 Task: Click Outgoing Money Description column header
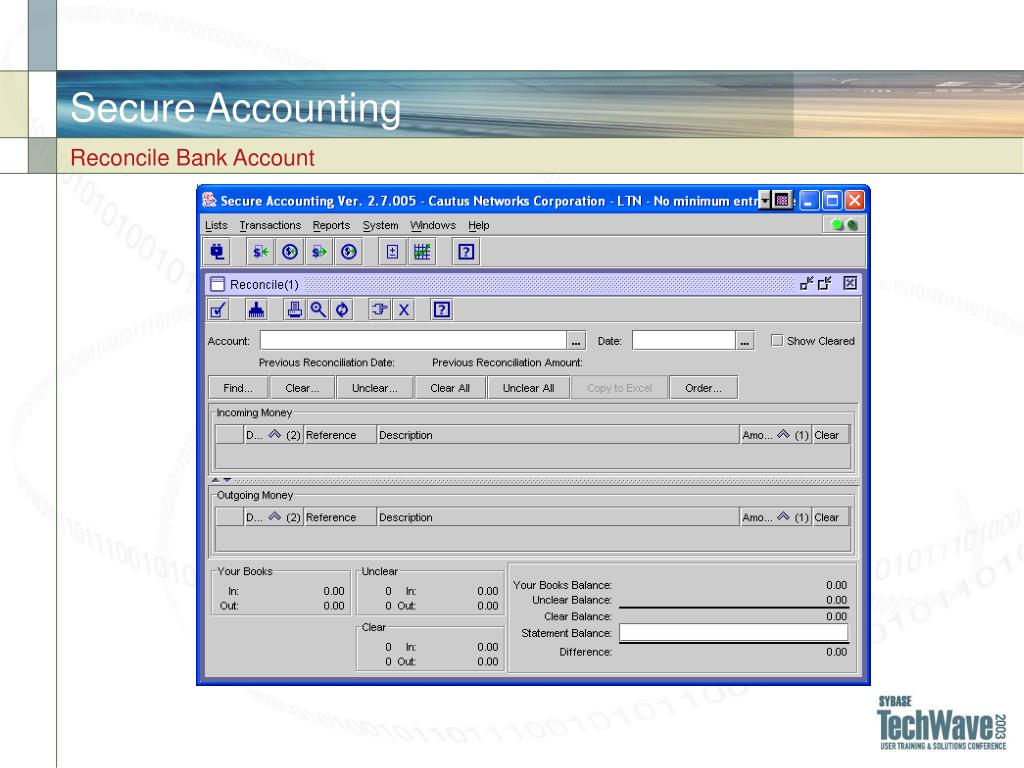click(x=558, y=517)
